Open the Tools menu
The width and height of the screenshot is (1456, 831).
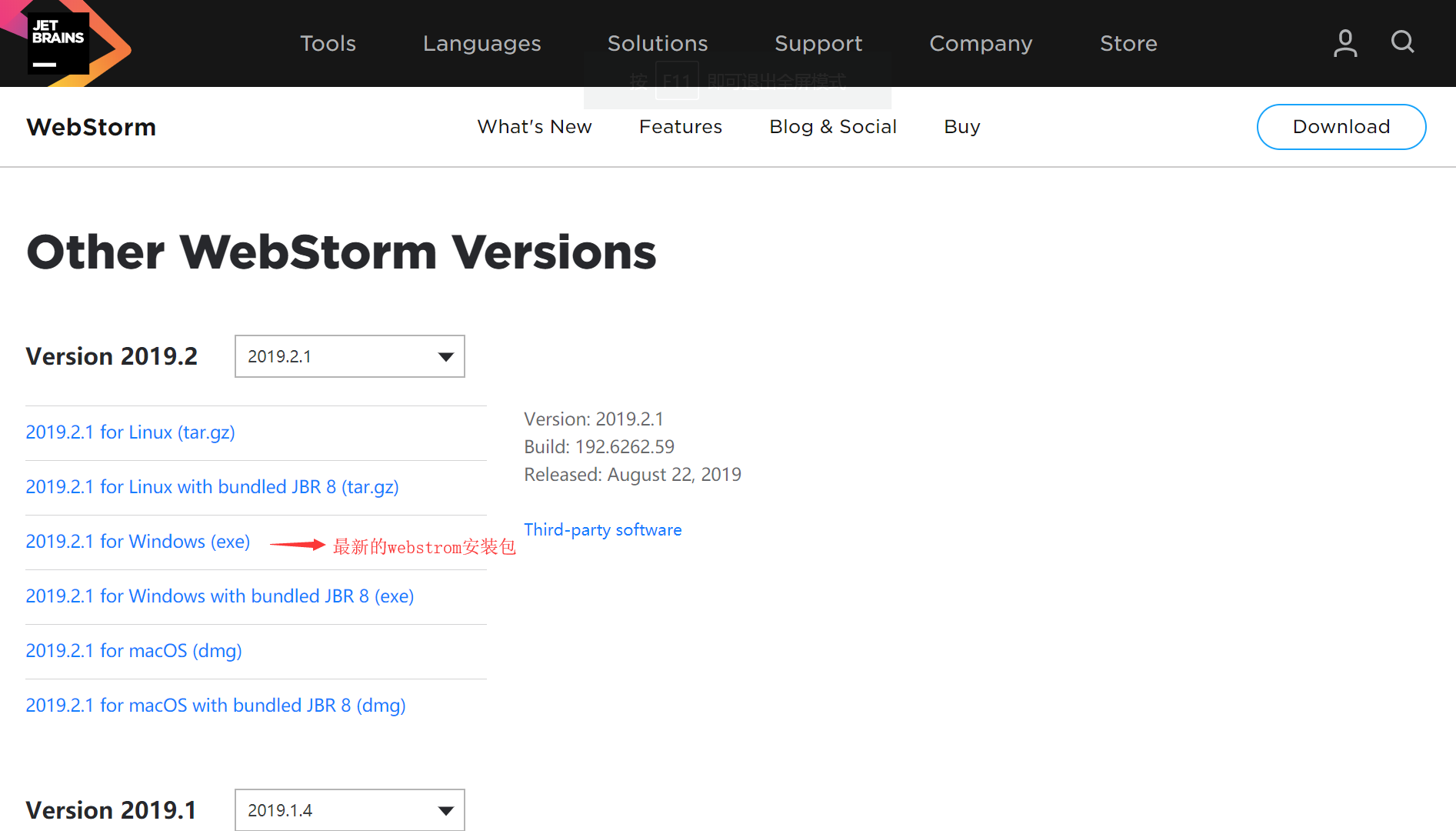click(328, 44)
